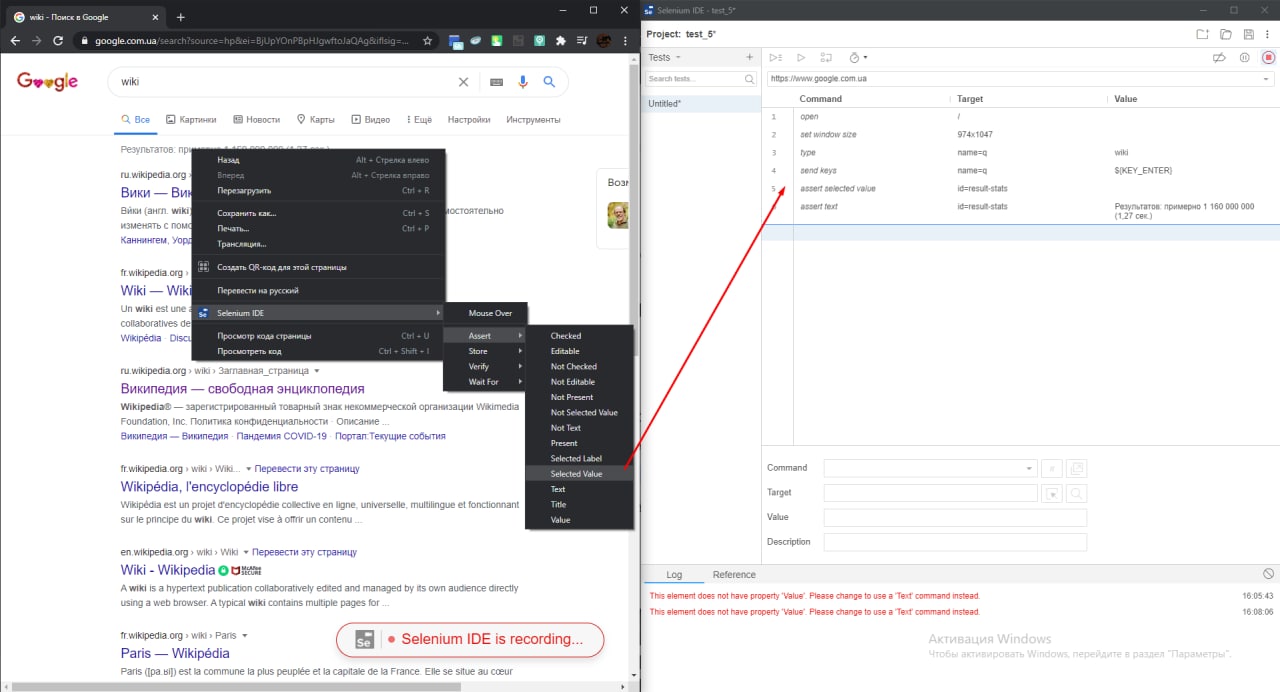Open Инструменты in Google search
This screenshot has width=1280, height=692.
(533, 119)
